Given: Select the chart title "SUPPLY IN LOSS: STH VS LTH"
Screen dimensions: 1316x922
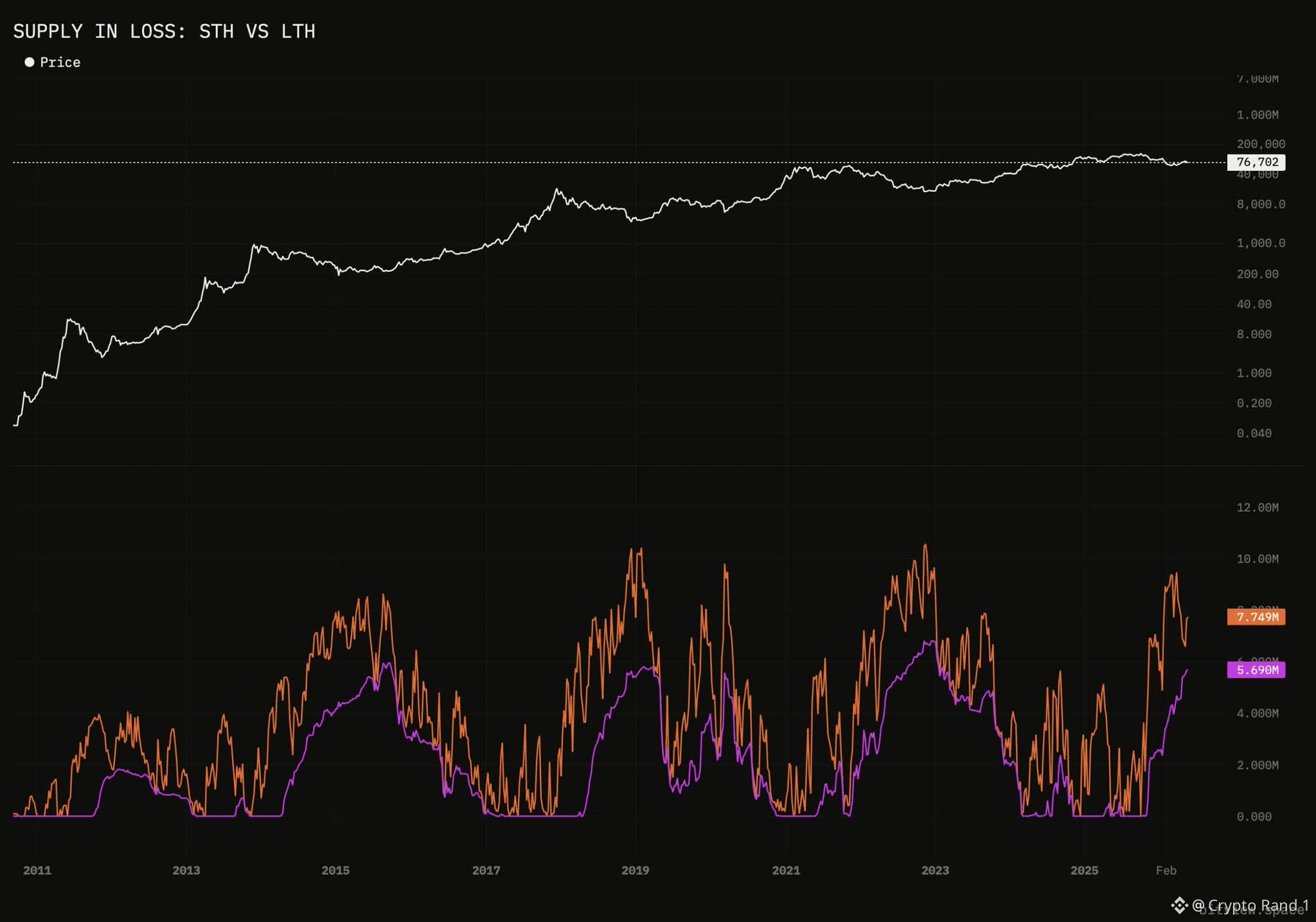Looking at the screenshot, I should click(x=164, y=31).
